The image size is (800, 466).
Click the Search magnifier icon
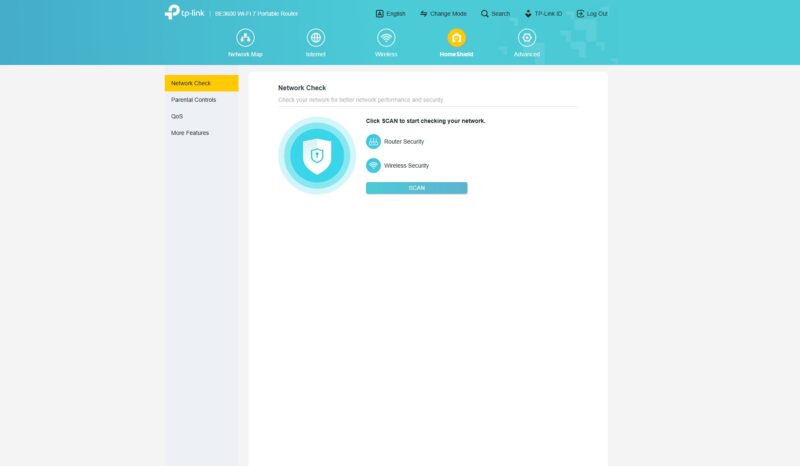point(484,14)
